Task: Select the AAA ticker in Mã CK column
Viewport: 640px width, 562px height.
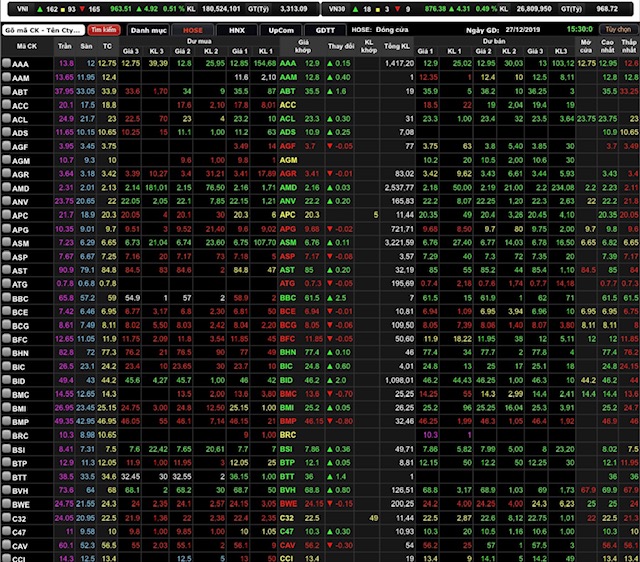Action: pyautogui.click(x=20, y=64)
